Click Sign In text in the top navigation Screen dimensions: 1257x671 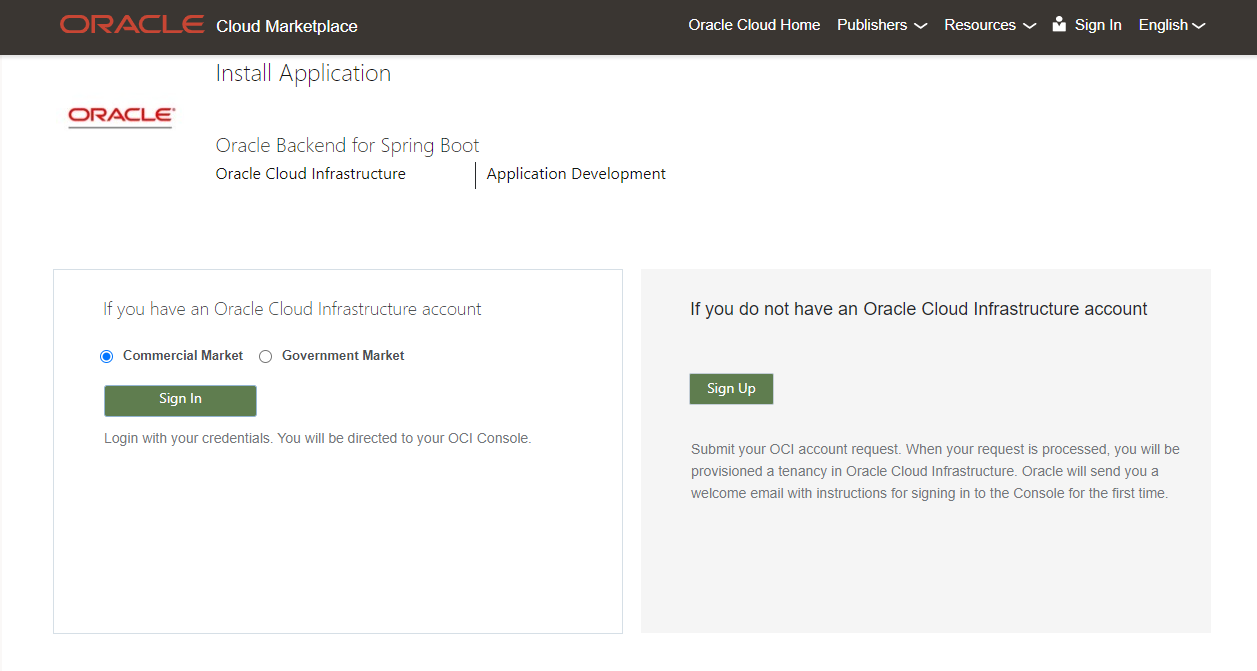[1098, 25]
